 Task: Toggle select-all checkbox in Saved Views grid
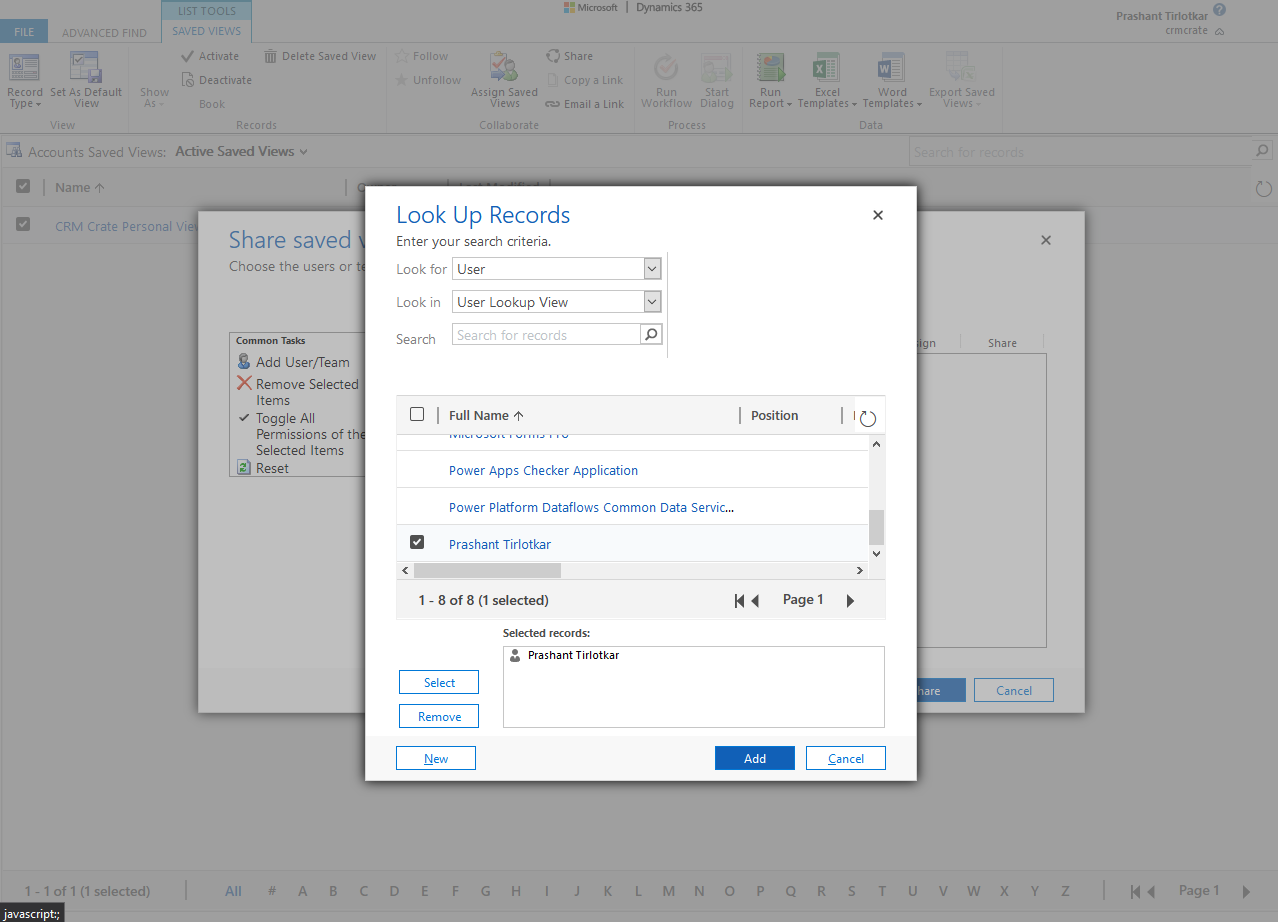coord(23,186)
